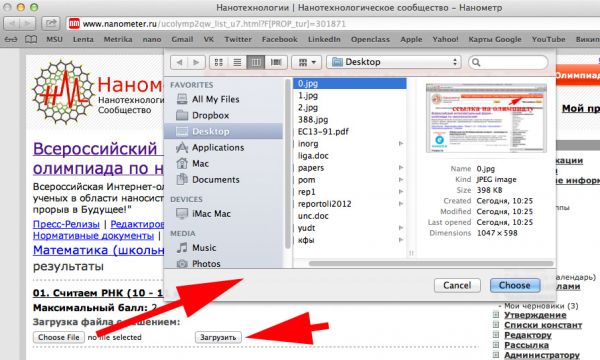
Task: Expand the Списки констант tree item
Action: [x=496, y=325]
